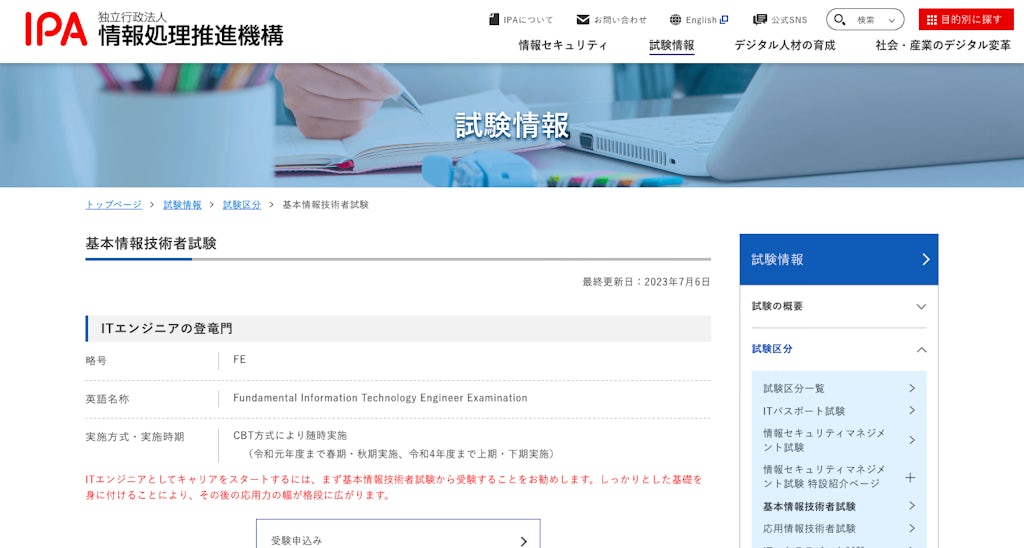Click the 試験区分 breadcrumb link
The width and height of the screenshot is (1024, 548).
[241, 204]
